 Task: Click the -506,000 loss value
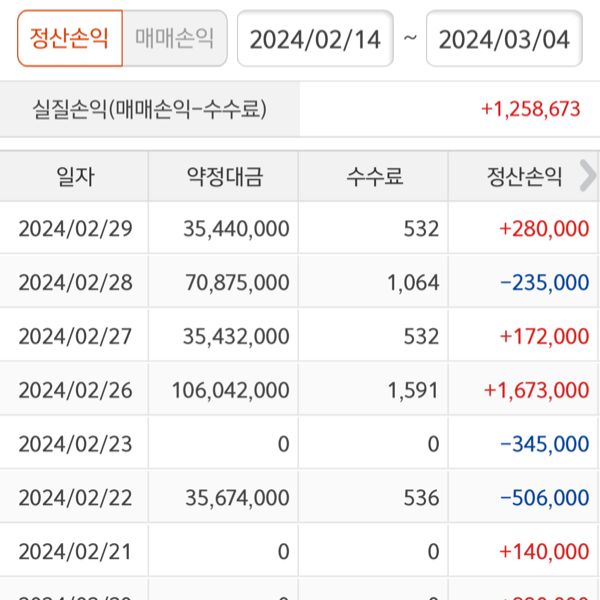click(544, 497)
